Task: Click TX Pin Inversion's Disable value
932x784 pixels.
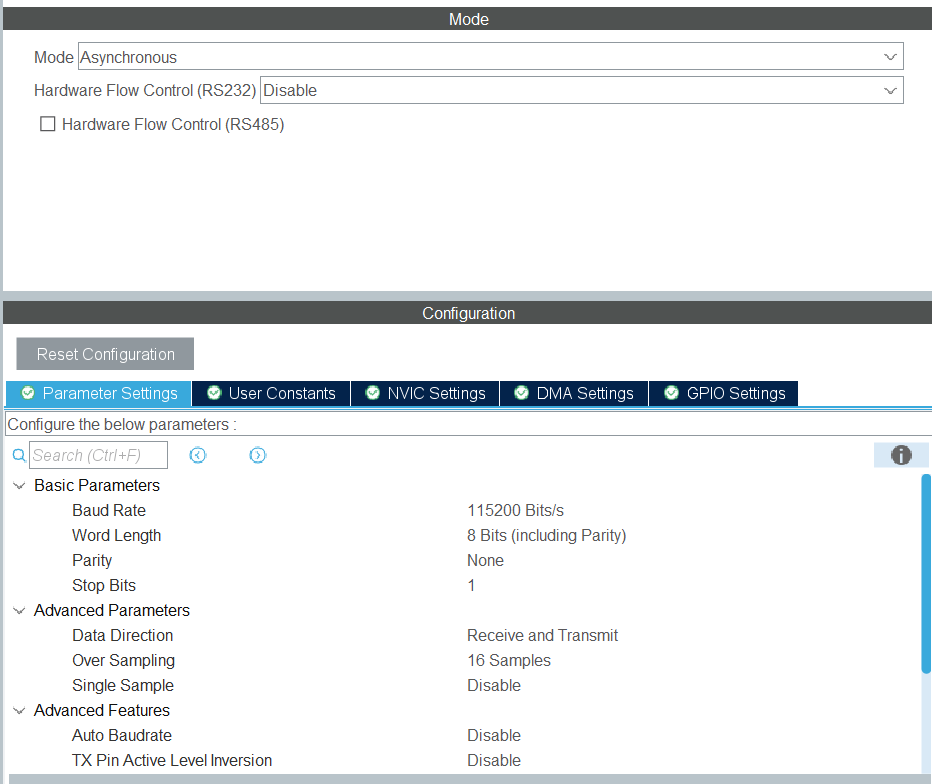Action: (x=494, y=760)
